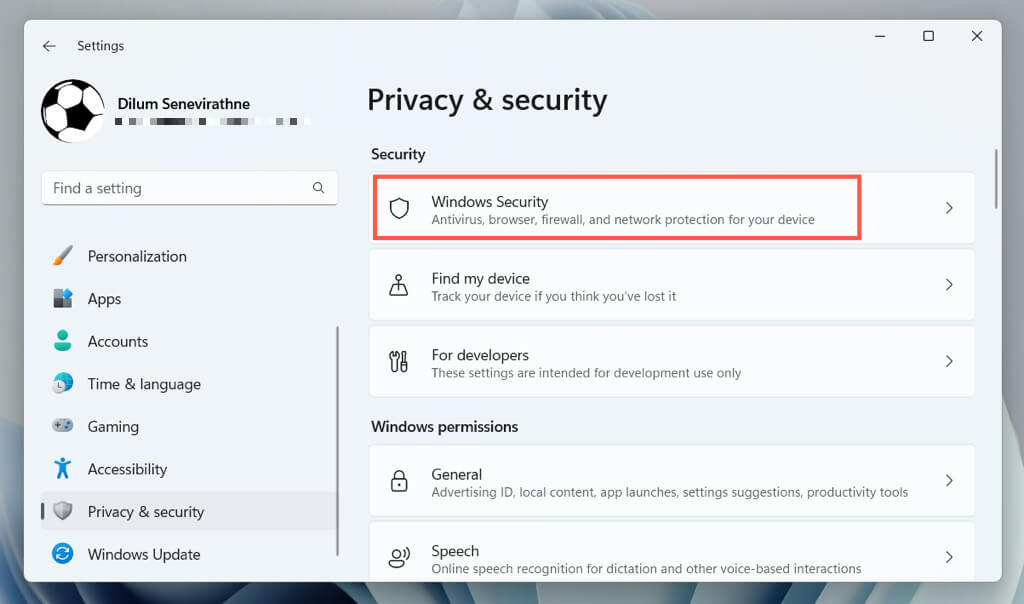This screenshot has width=1024, height=604.
Task: Click the Gaming controller icon
Action: [63, 426]
